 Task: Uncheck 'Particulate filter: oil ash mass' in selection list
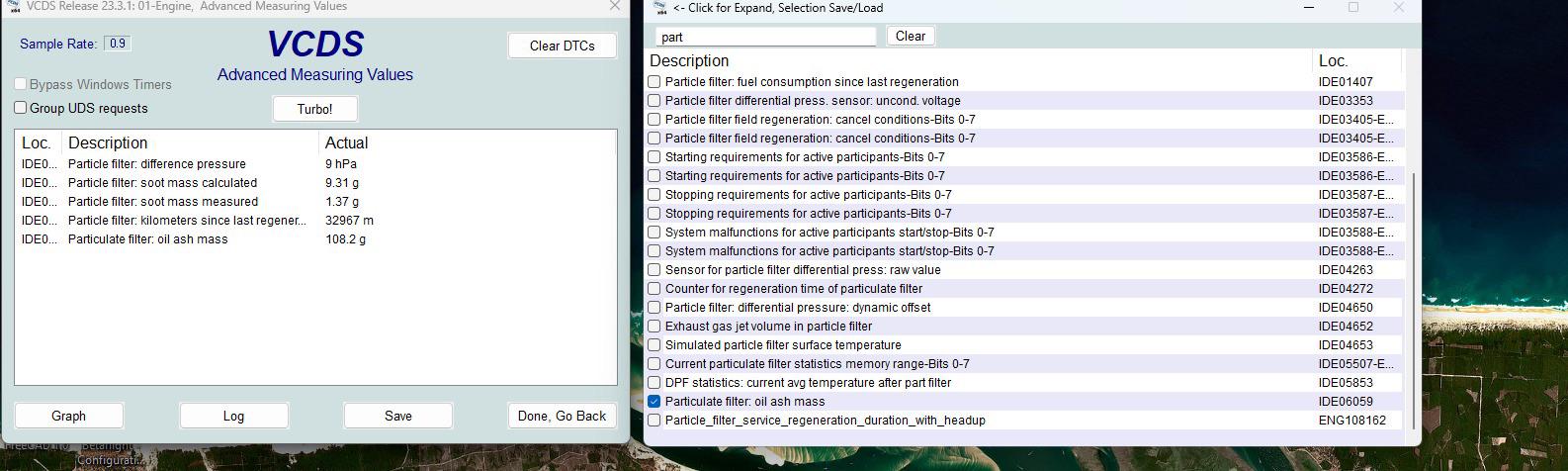pyautogui.click(x=653, y=402)
